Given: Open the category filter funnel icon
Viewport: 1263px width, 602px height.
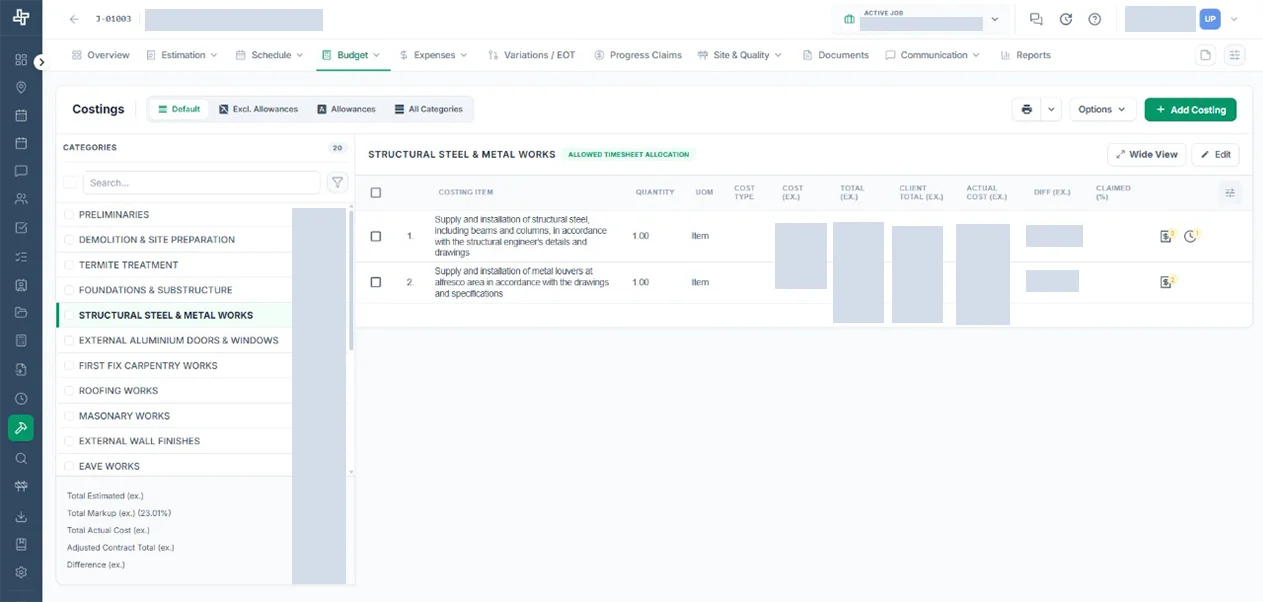Looking at the screenshot, I should [x=337, y=182].
